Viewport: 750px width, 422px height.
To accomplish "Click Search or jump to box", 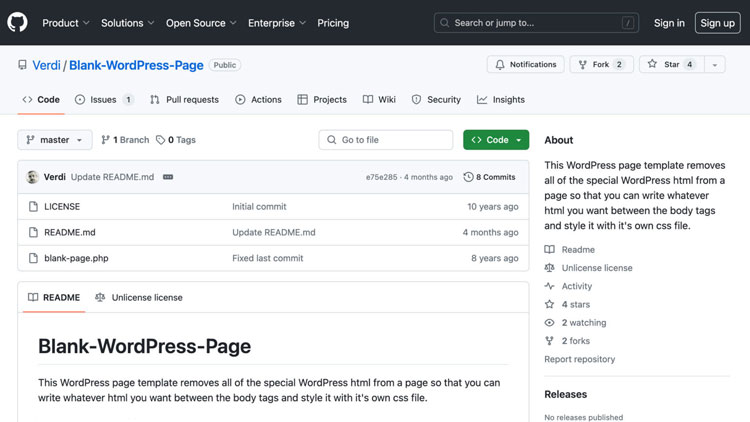I will click(x=537, y=23).
